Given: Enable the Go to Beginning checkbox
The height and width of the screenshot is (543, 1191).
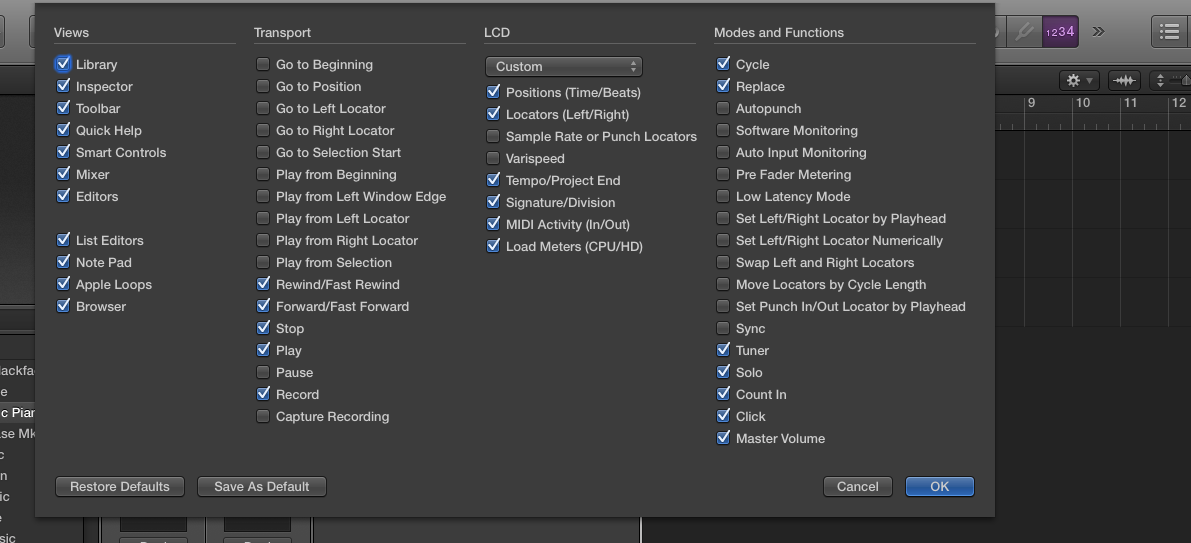Looking at the screenshot, I should 263,64.
